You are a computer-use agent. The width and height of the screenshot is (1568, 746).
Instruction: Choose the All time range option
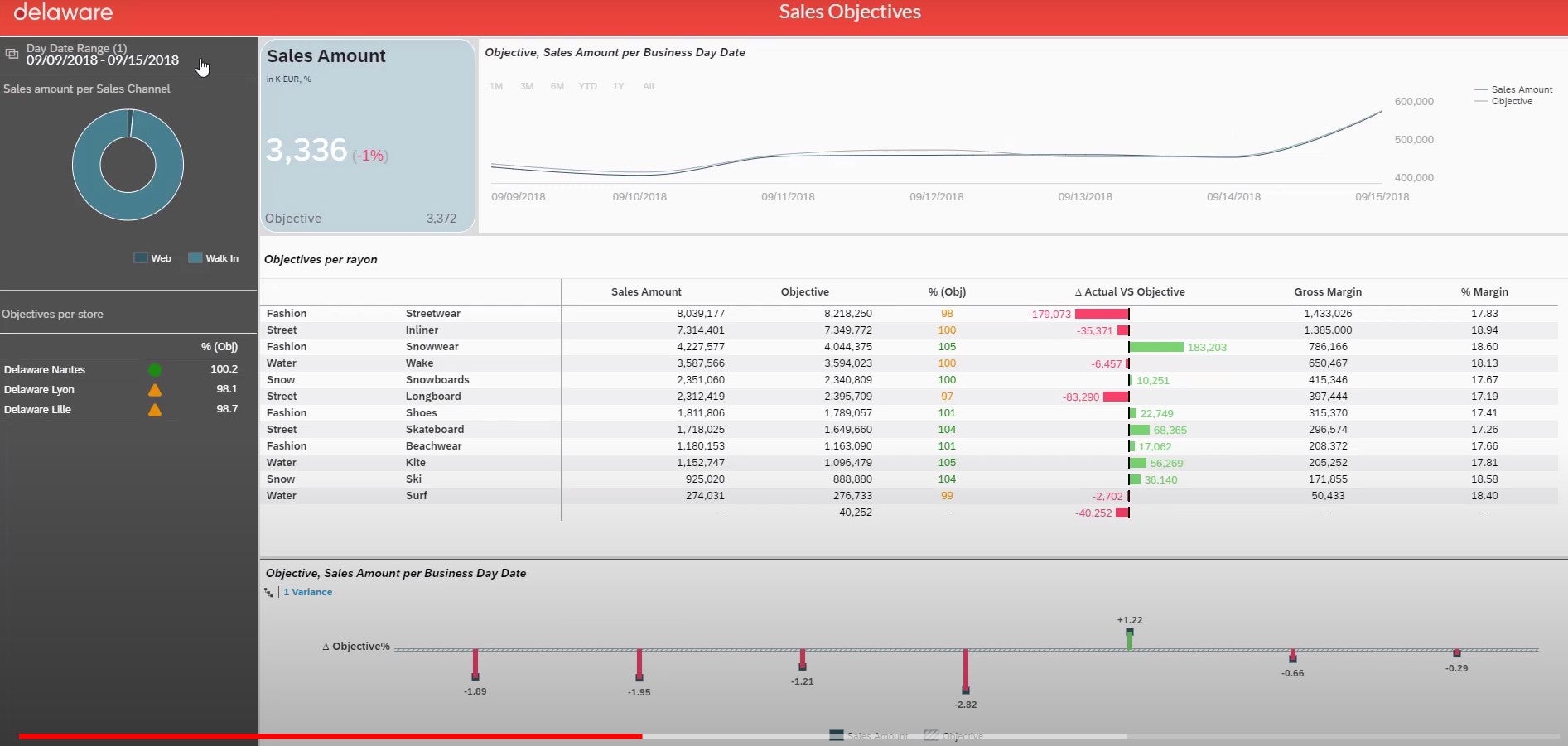coord(649,86)
